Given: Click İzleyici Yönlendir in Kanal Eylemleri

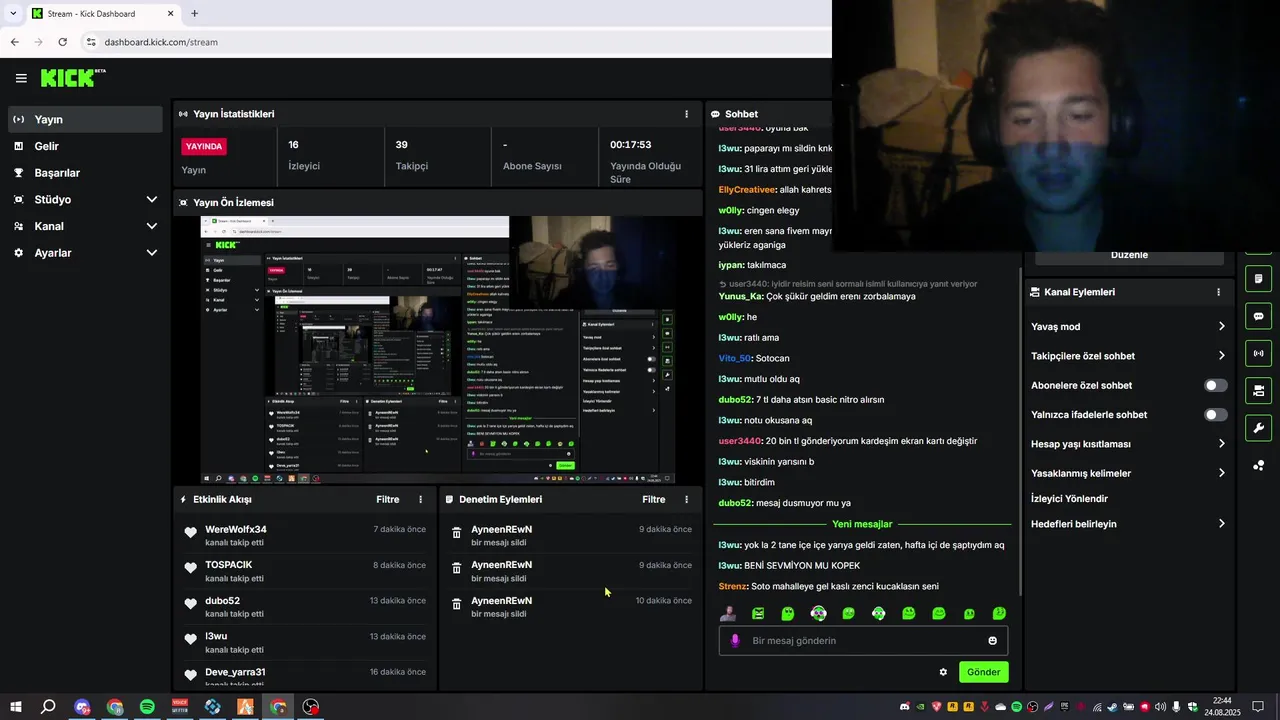Looking at the screenshot, I should [x=1069, y=498].
